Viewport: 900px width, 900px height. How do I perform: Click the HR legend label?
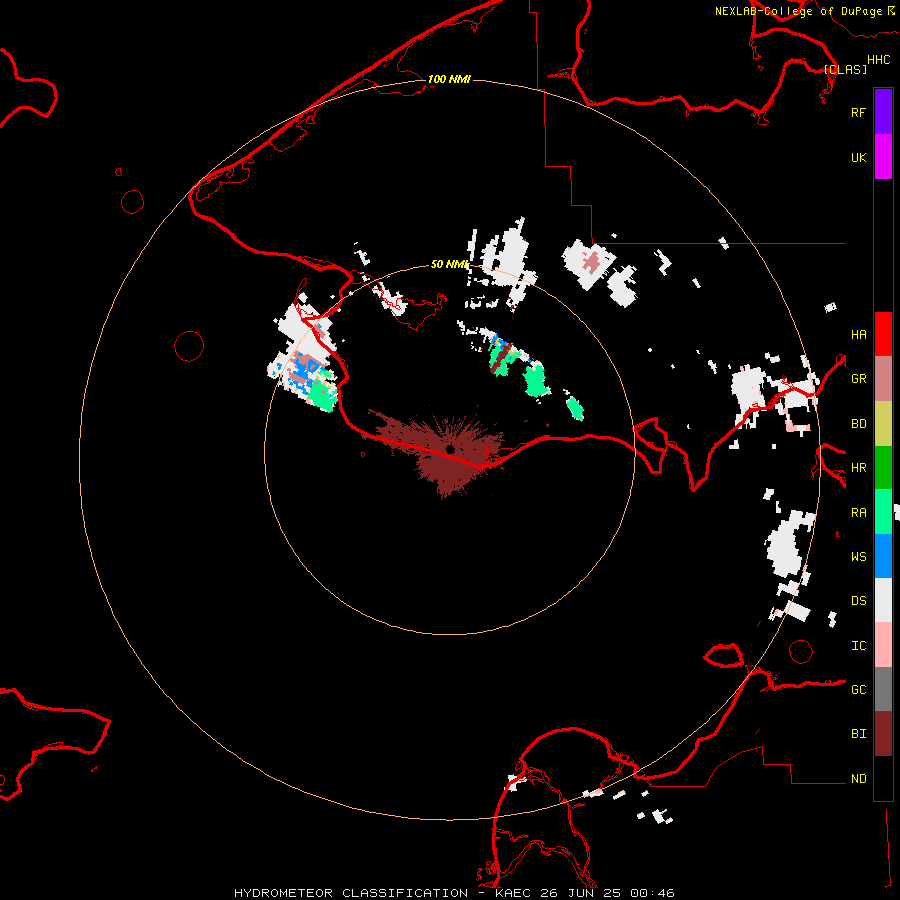[858, 468]
